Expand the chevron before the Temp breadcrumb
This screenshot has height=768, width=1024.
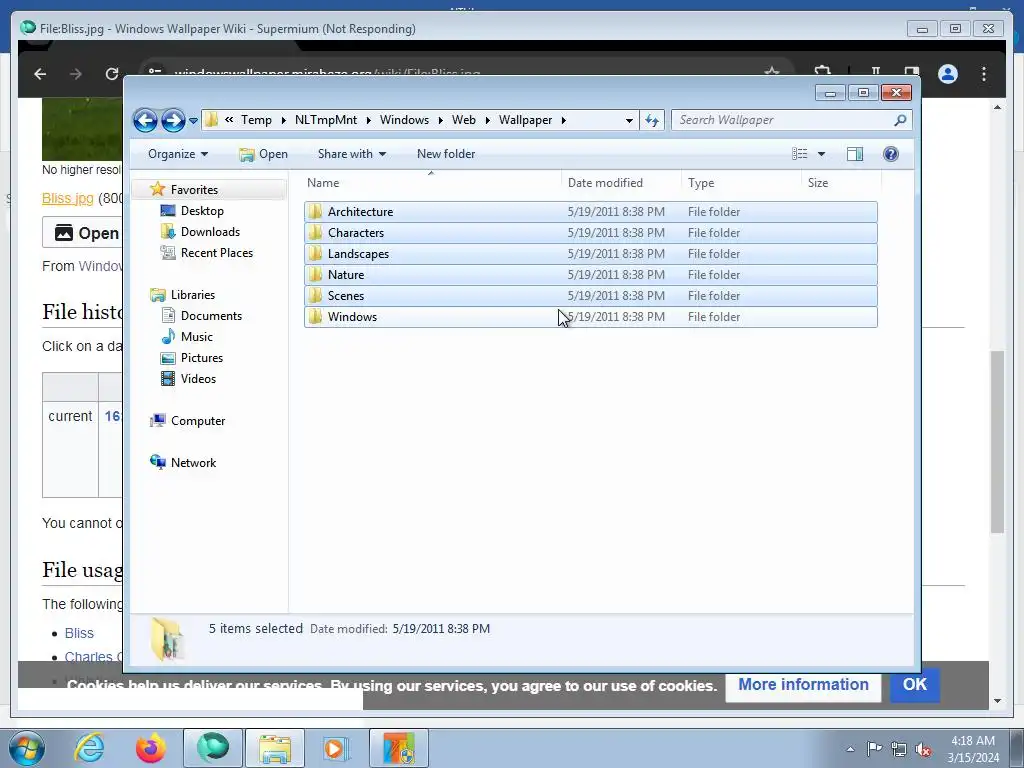tap(229, 120)
